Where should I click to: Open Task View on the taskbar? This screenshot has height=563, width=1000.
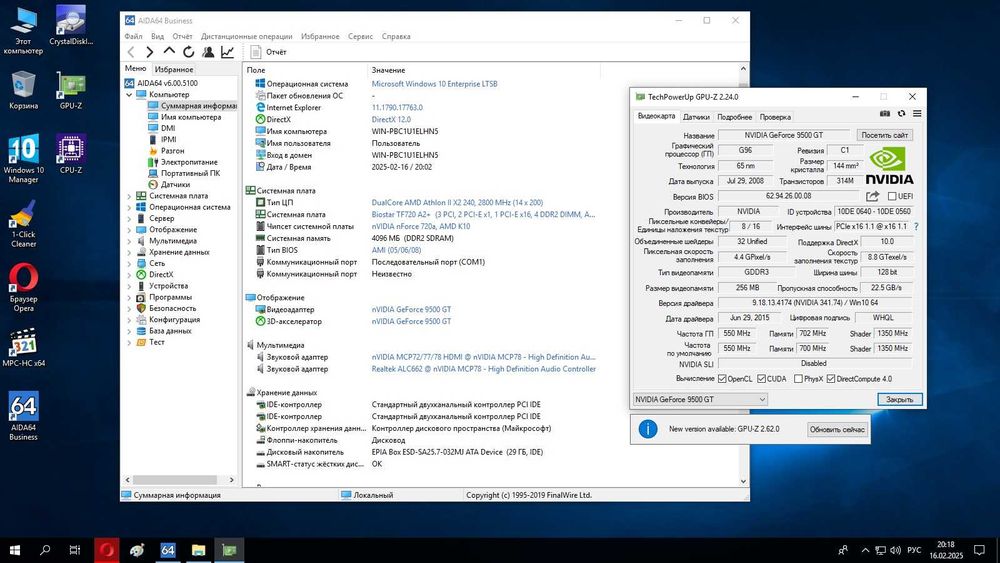click(75, 550)
